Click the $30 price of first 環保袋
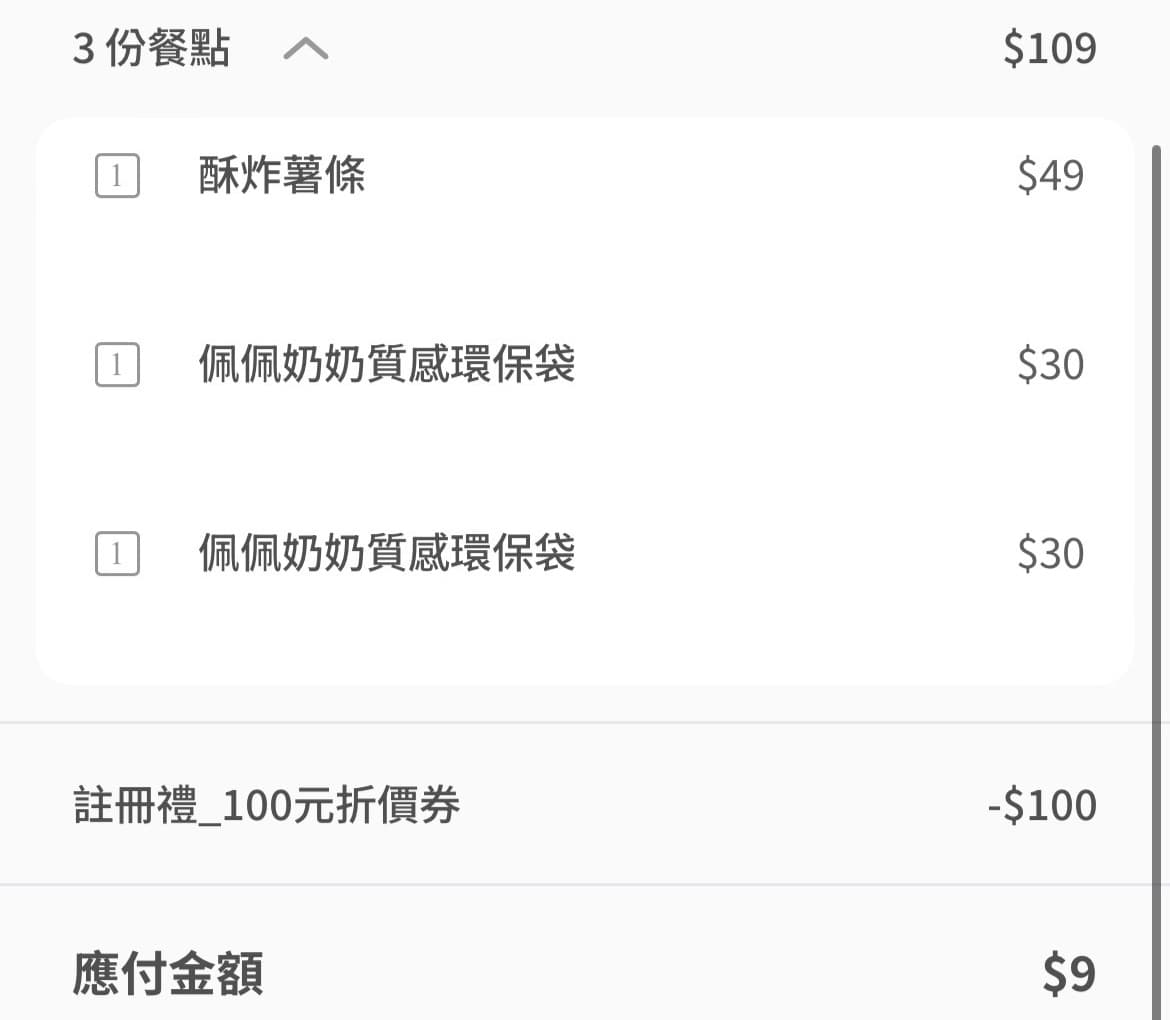Viewport: 1170px width, 1020px height. tap(1051, 365)
